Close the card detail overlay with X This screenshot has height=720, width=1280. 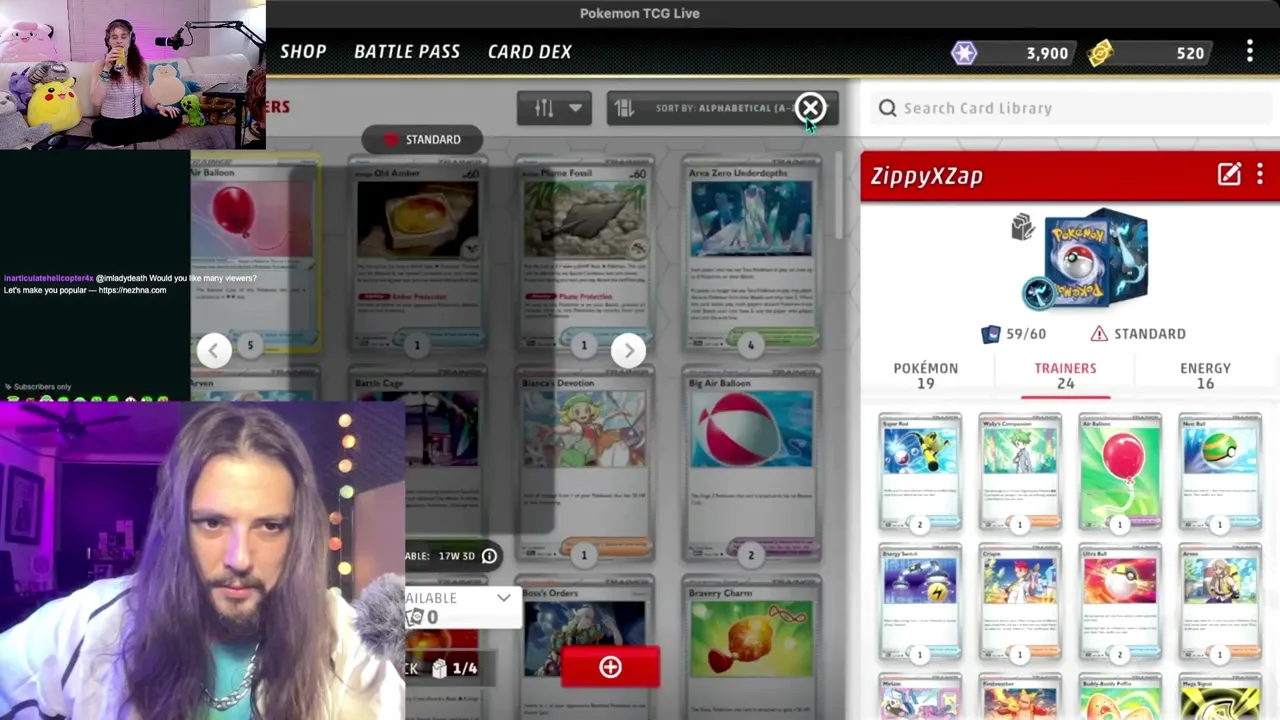click(x=811, y=108)
